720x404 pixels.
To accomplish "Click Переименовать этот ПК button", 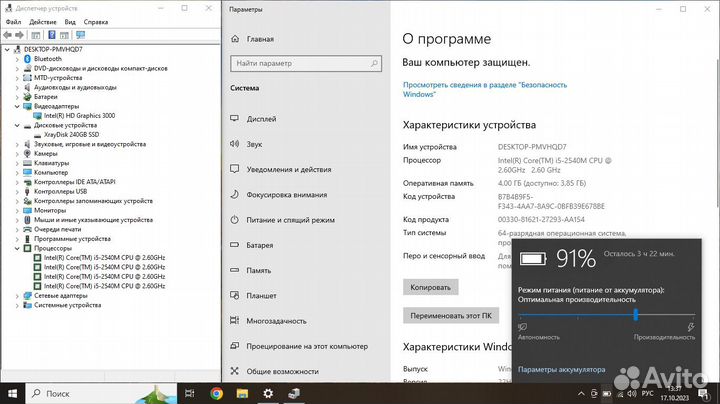I will click(451, 316).
